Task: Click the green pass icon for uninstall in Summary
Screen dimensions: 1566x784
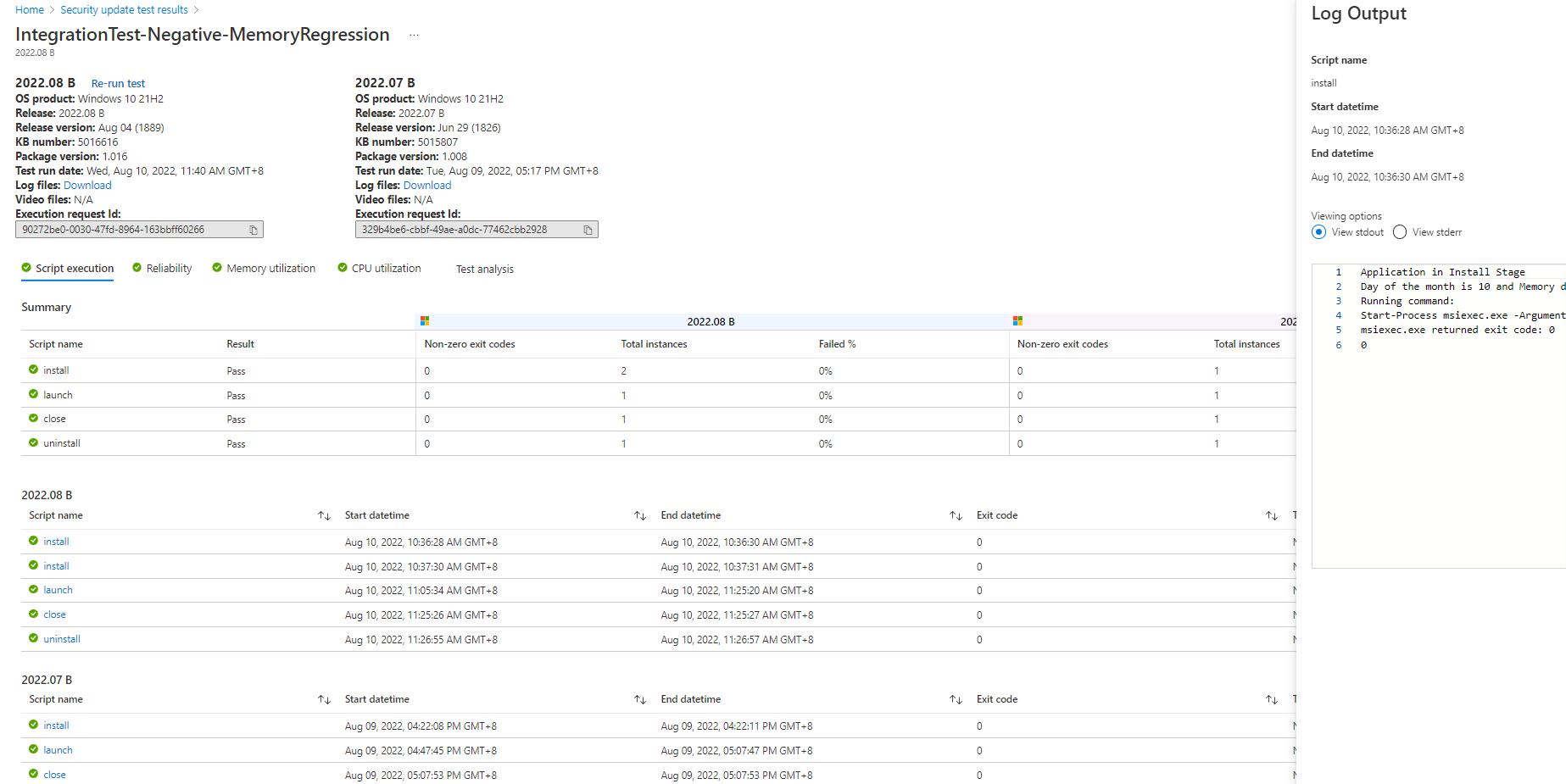Action: (x=33, y=442)
